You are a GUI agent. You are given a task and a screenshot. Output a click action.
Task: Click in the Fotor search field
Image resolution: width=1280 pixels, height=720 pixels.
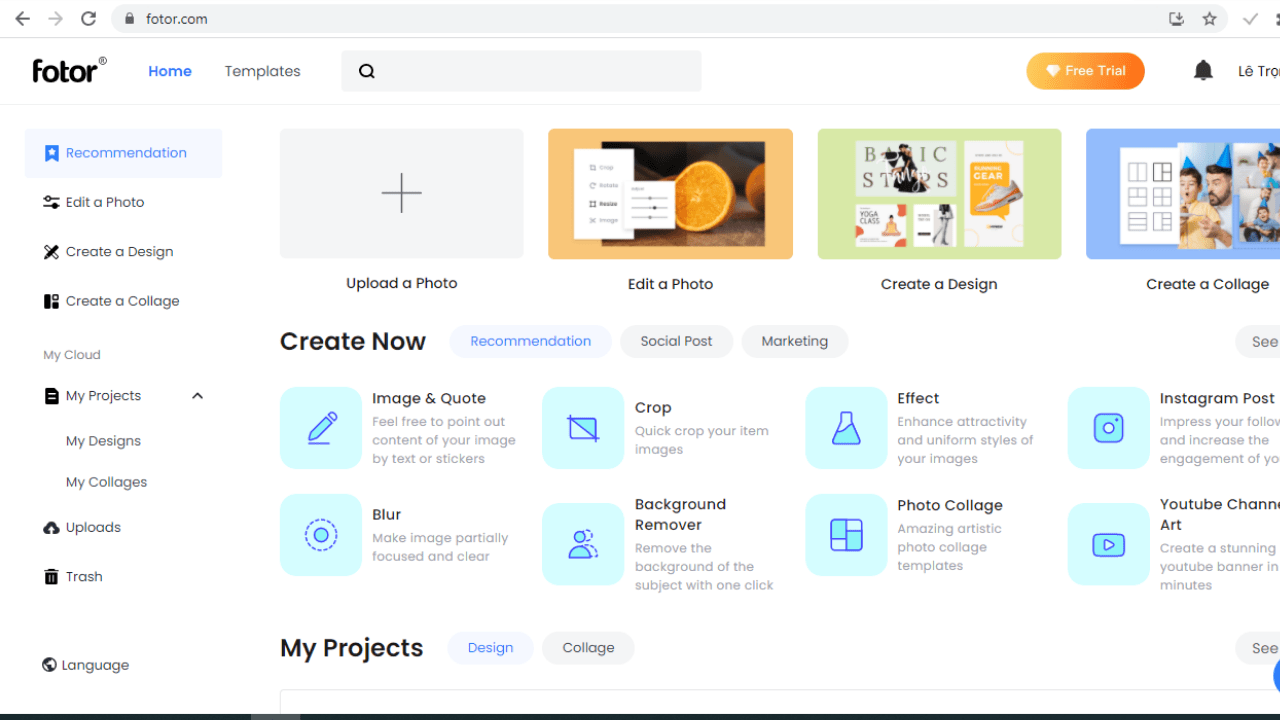[521, 71]
